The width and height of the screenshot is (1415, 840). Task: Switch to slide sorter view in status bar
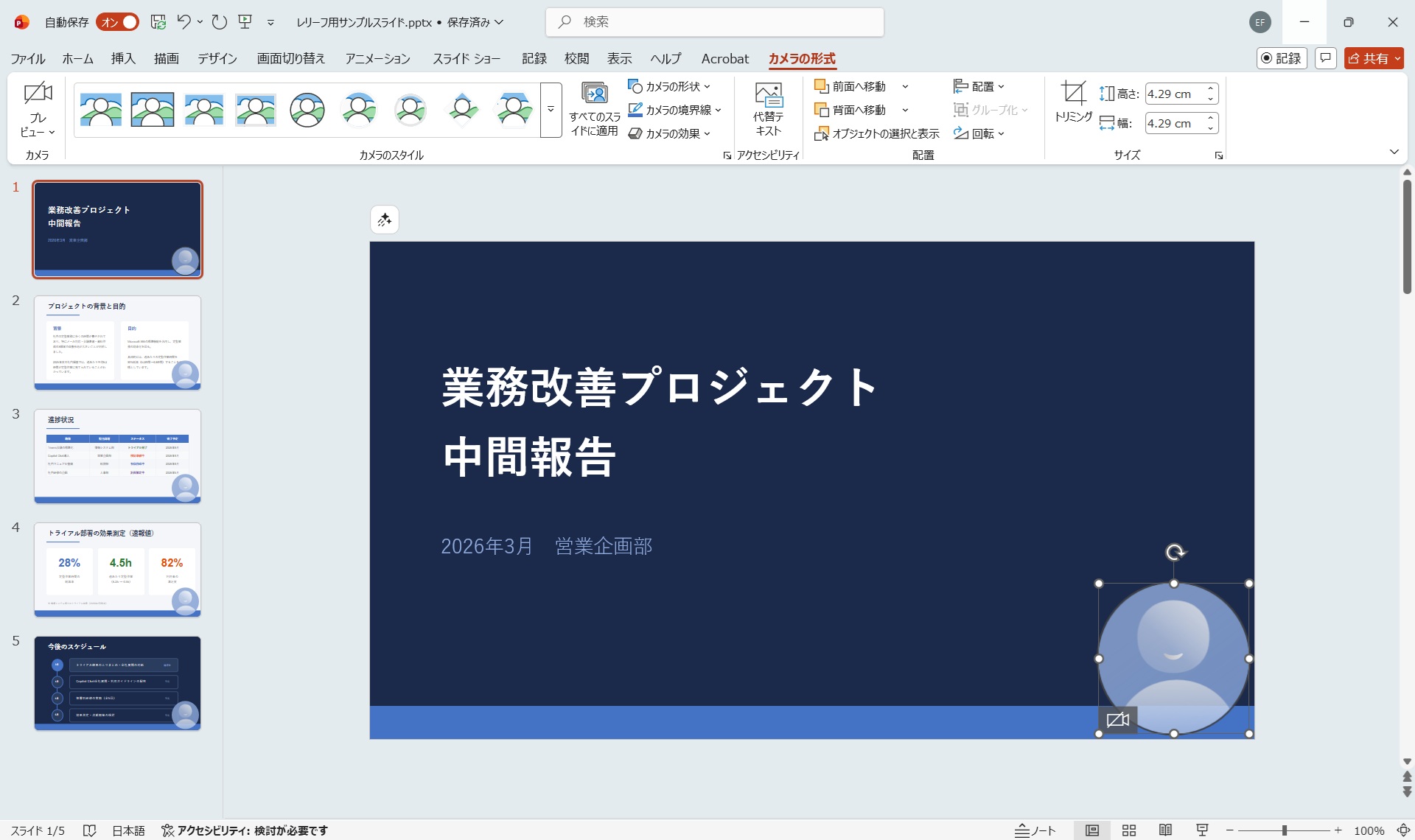1129,830
